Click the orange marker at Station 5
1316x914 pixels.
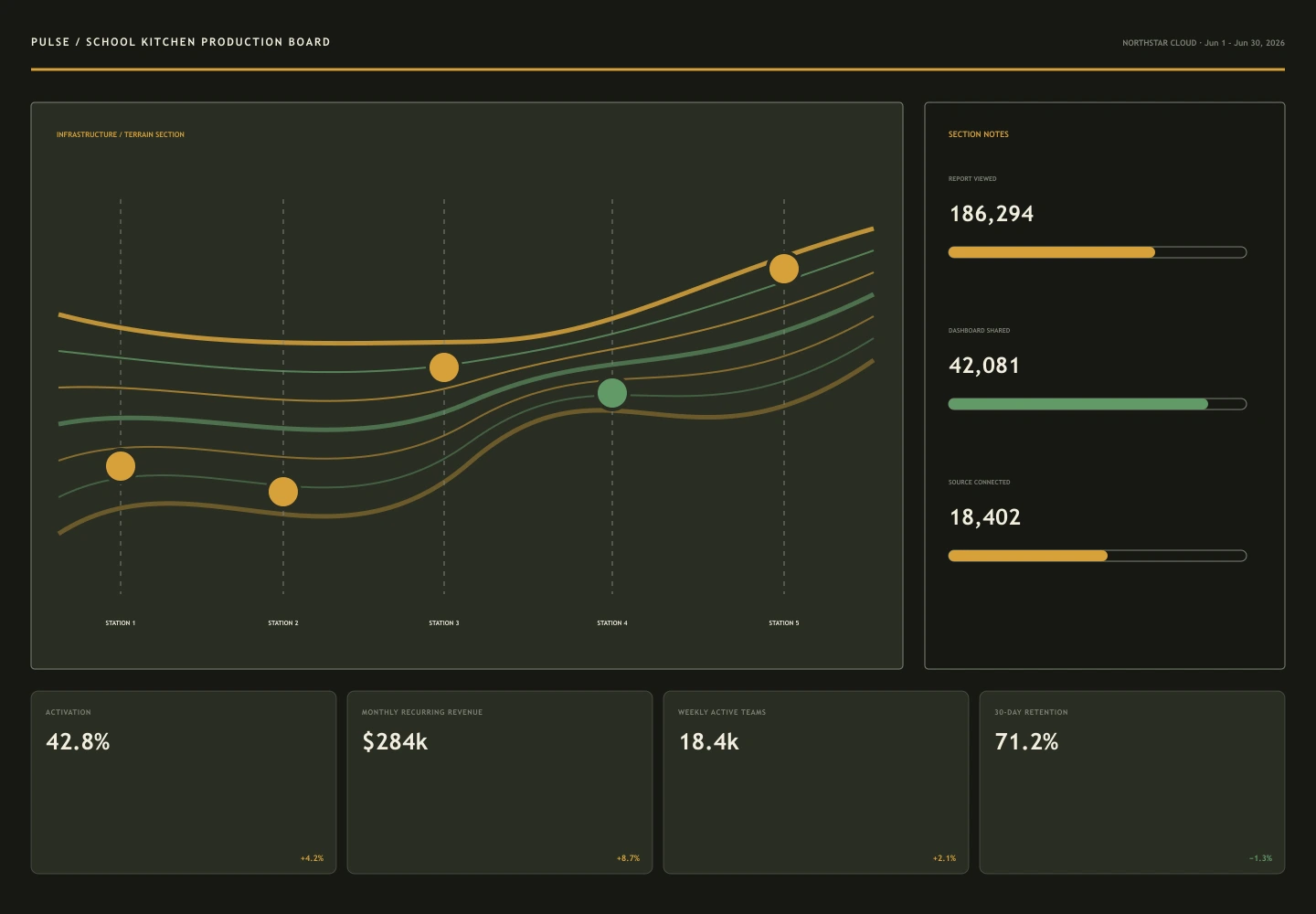pyautogui.click(x=784, y=269)
